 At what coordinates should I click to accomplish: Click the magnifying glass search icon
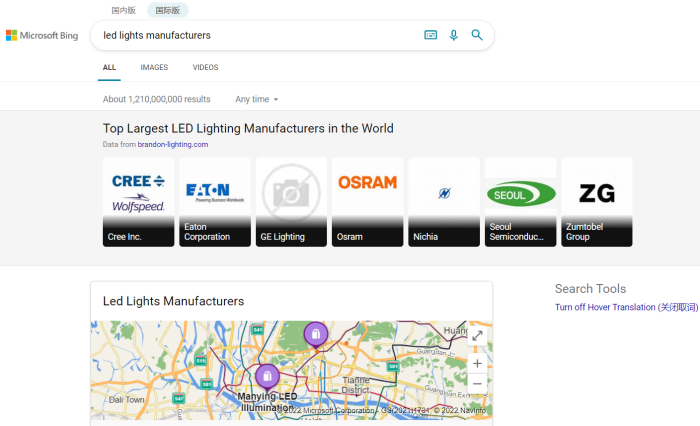coord(477,35)
